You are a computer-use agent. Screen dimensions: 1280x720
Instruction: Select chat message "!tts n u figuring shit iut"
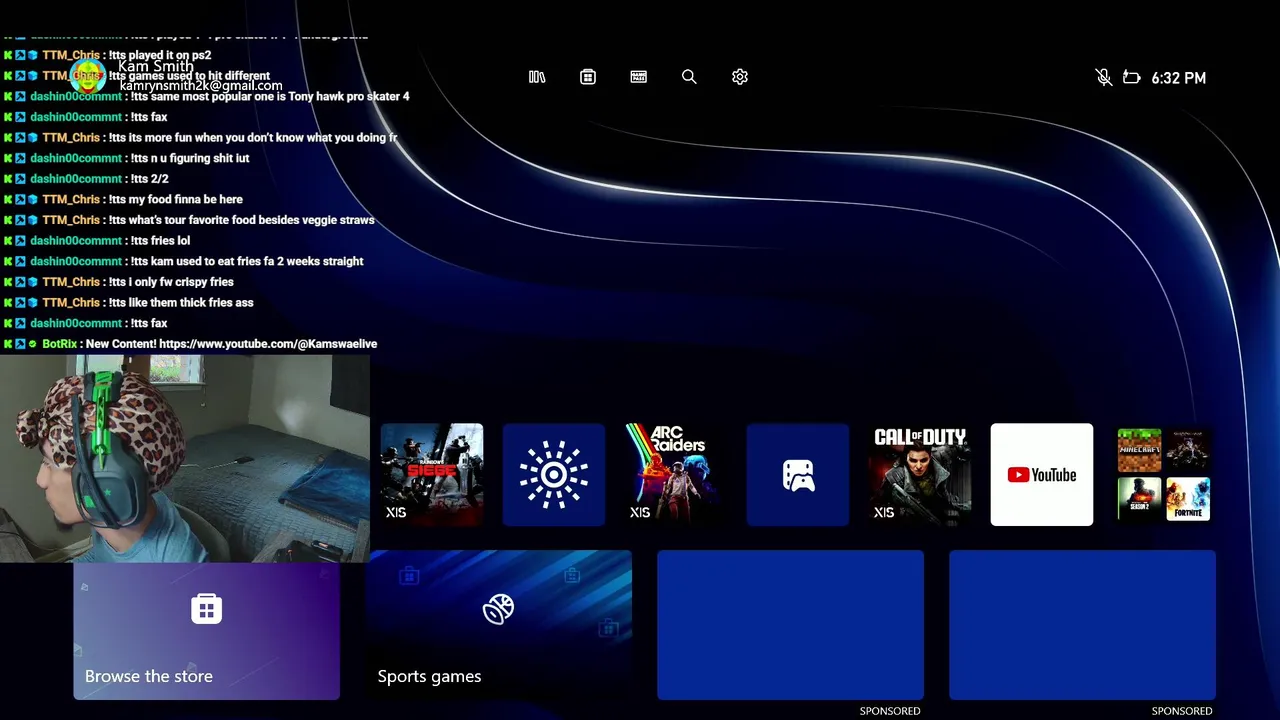point(190,159)
